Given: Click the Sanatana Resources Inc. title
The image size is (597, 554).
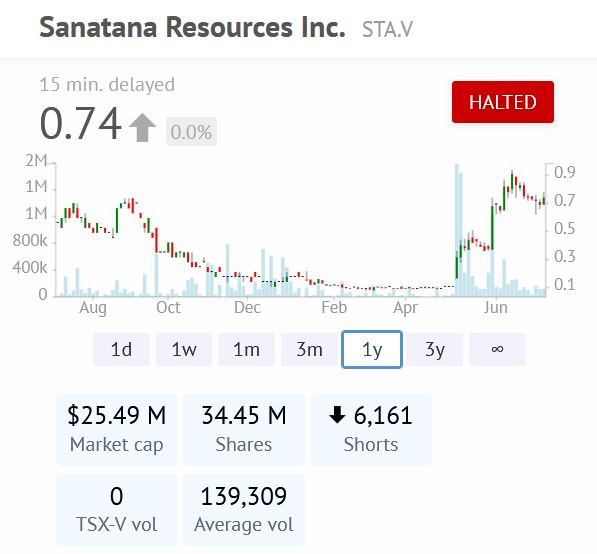Looking at the screenshot, I should click(192, 27).
